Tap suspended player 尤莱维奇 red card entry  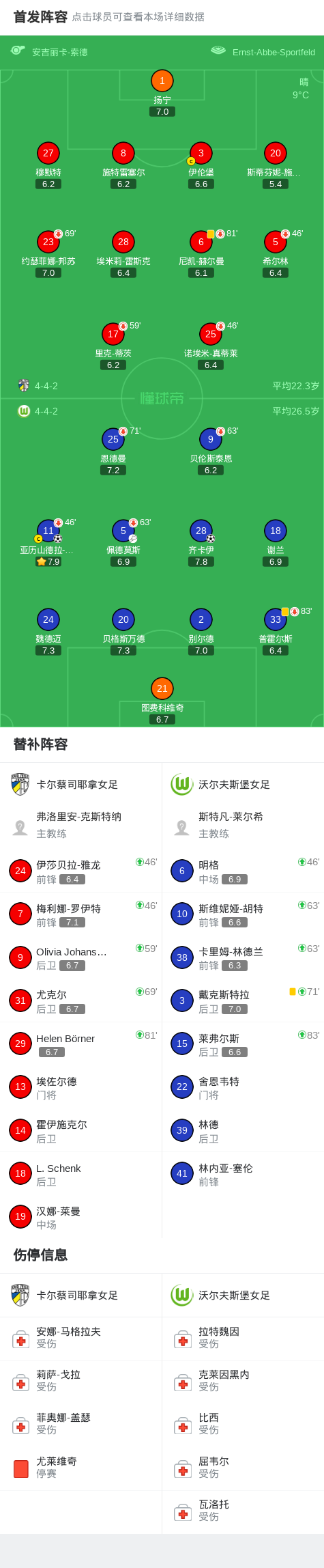pyautogui.click(x=81, y=1468)
